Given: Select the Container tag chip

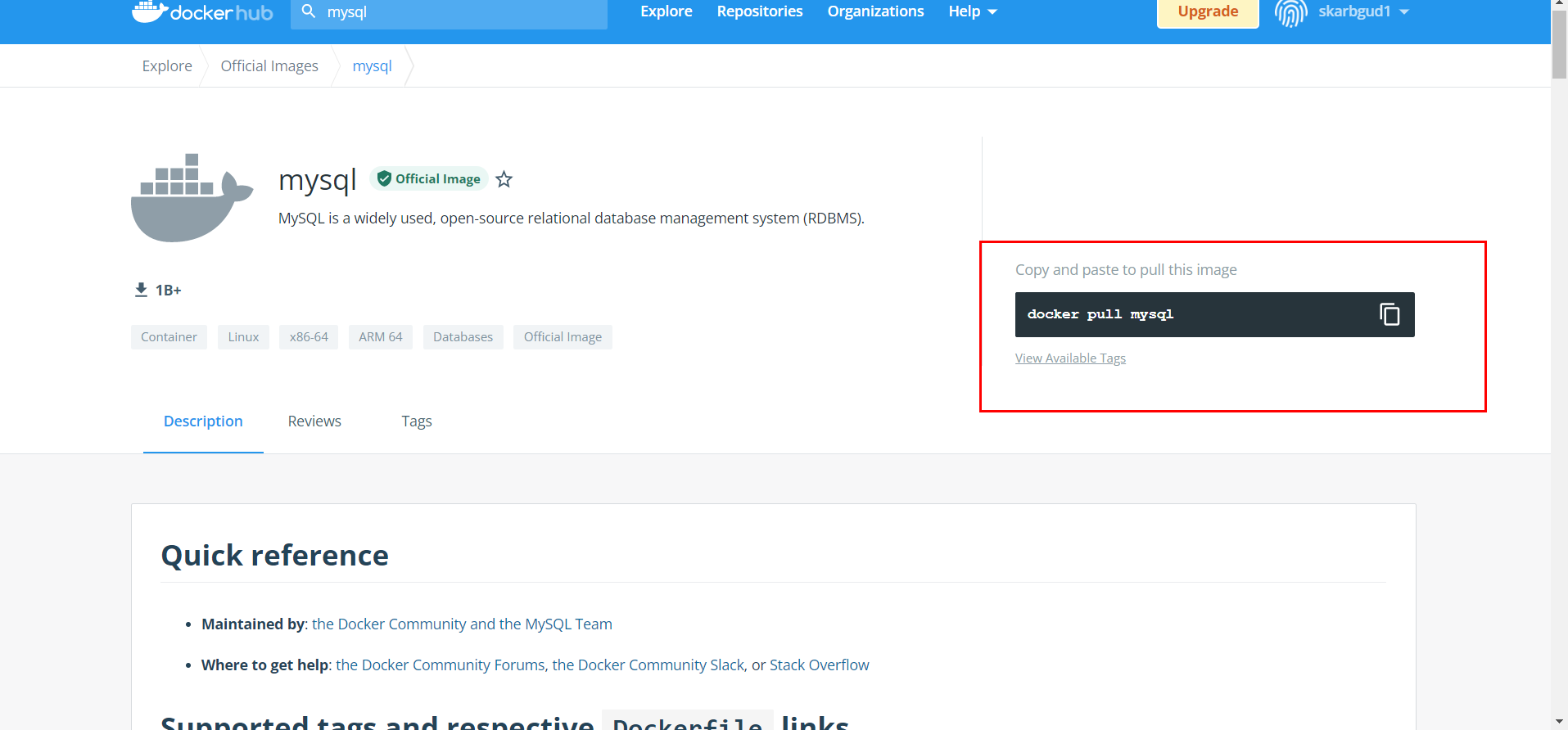Looking at the screenshot, I should 169,337.
